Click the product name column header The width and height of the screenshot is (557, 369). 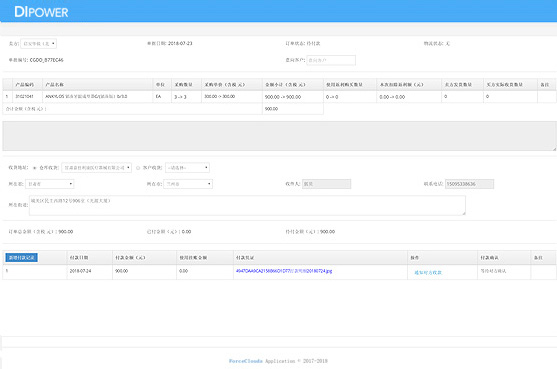pos(98,85)
